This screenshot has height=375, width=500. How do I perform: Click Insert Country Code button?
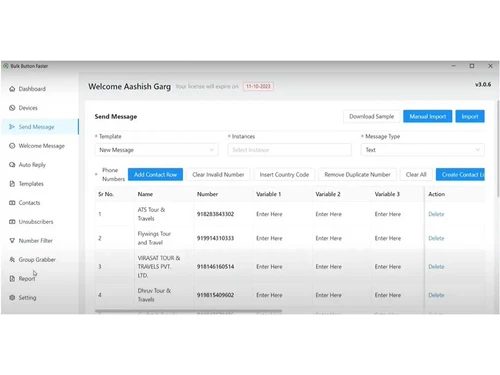[284, 175]
